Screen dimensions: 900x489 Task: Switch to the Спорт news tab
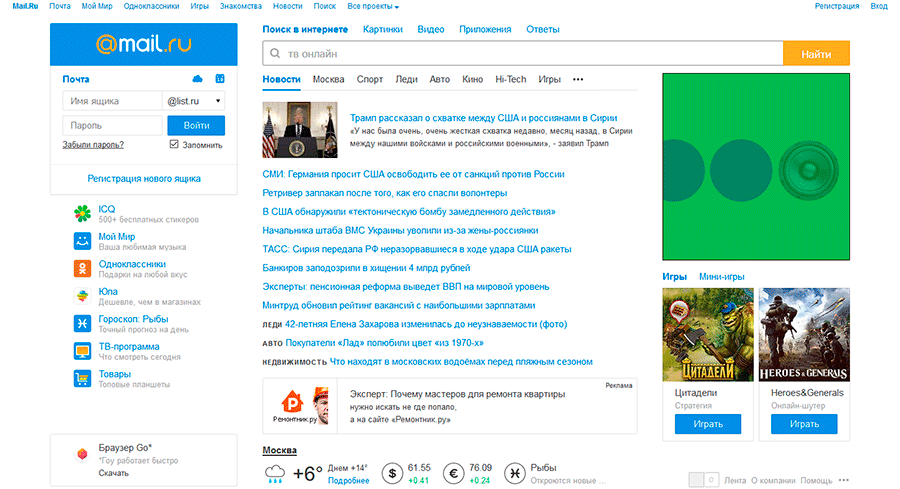[369, 79]
